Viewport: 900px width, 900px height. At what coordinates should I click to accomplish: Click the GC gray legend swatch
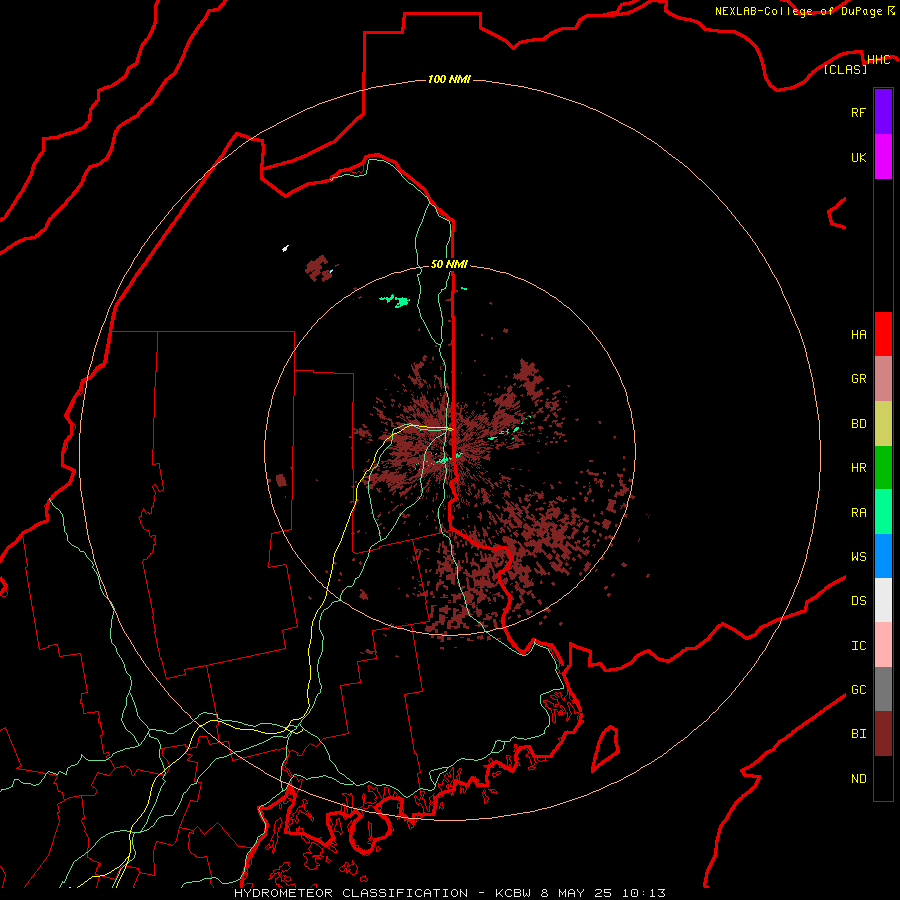[883, 689]
